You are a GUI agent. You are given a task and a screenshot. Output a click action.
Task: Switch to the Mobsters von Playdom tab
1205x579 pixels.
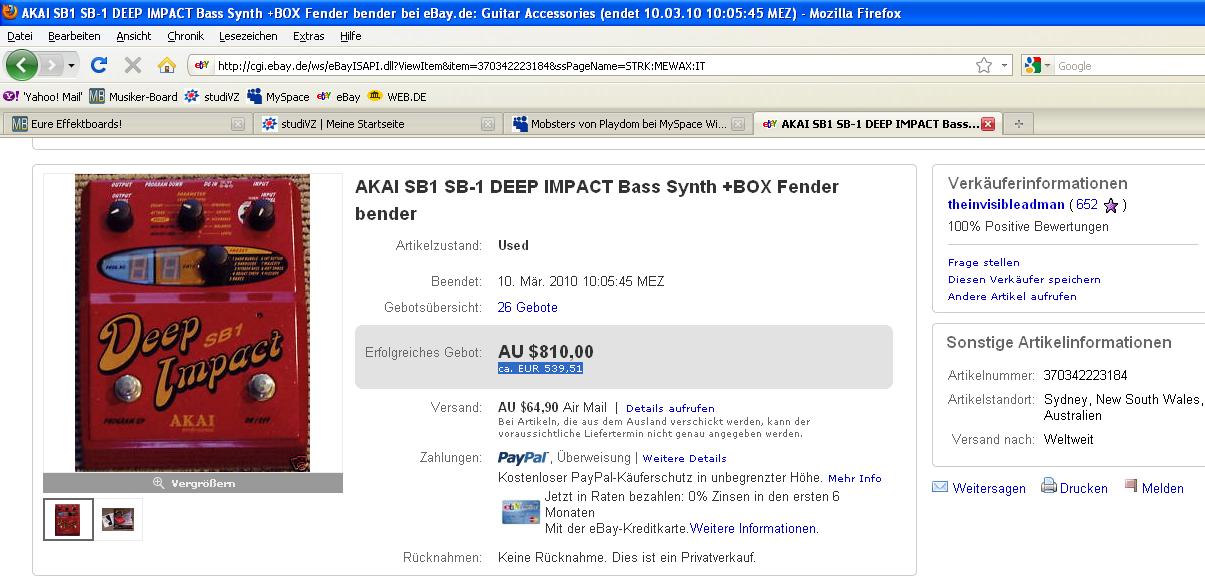[627, 124]
